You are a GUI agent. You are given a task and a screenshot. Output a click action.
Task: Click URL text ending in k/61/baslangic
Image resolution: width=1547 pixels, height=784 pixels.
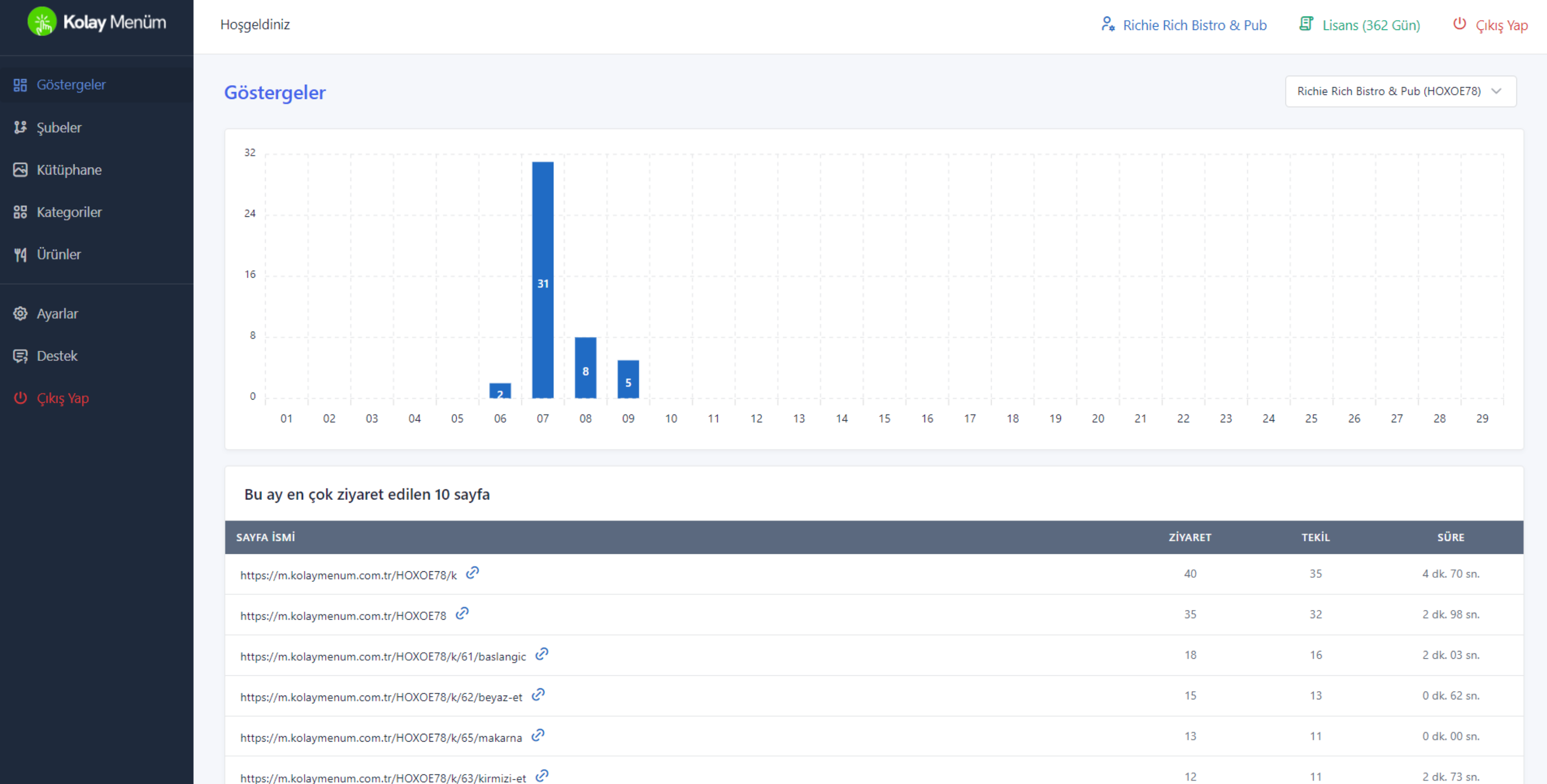point(383,656)
